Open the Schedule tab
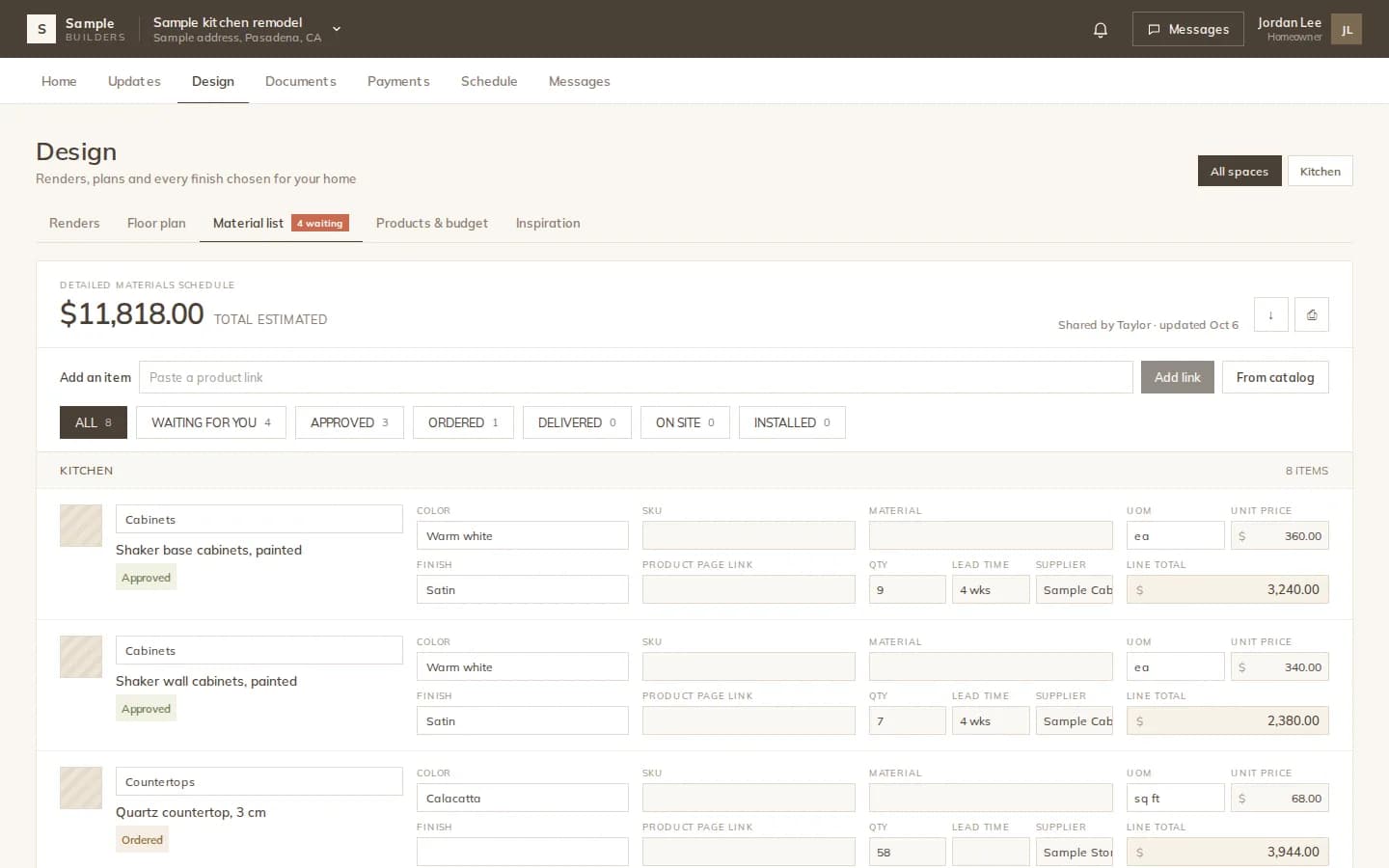The image size is (1389, 868). 489,81
